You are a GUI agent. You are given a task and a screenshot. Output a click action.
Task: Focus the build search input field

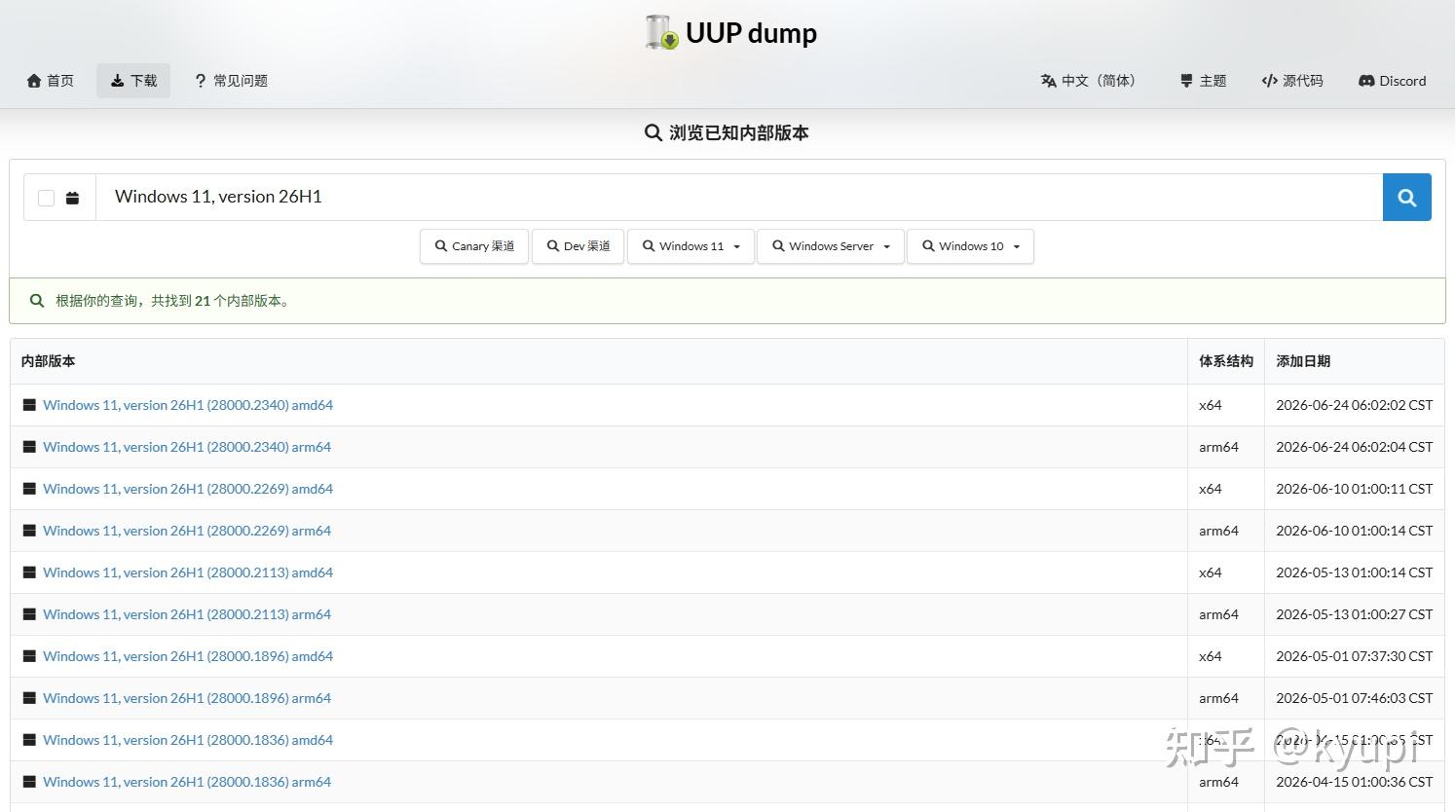(x=739, y=197)
